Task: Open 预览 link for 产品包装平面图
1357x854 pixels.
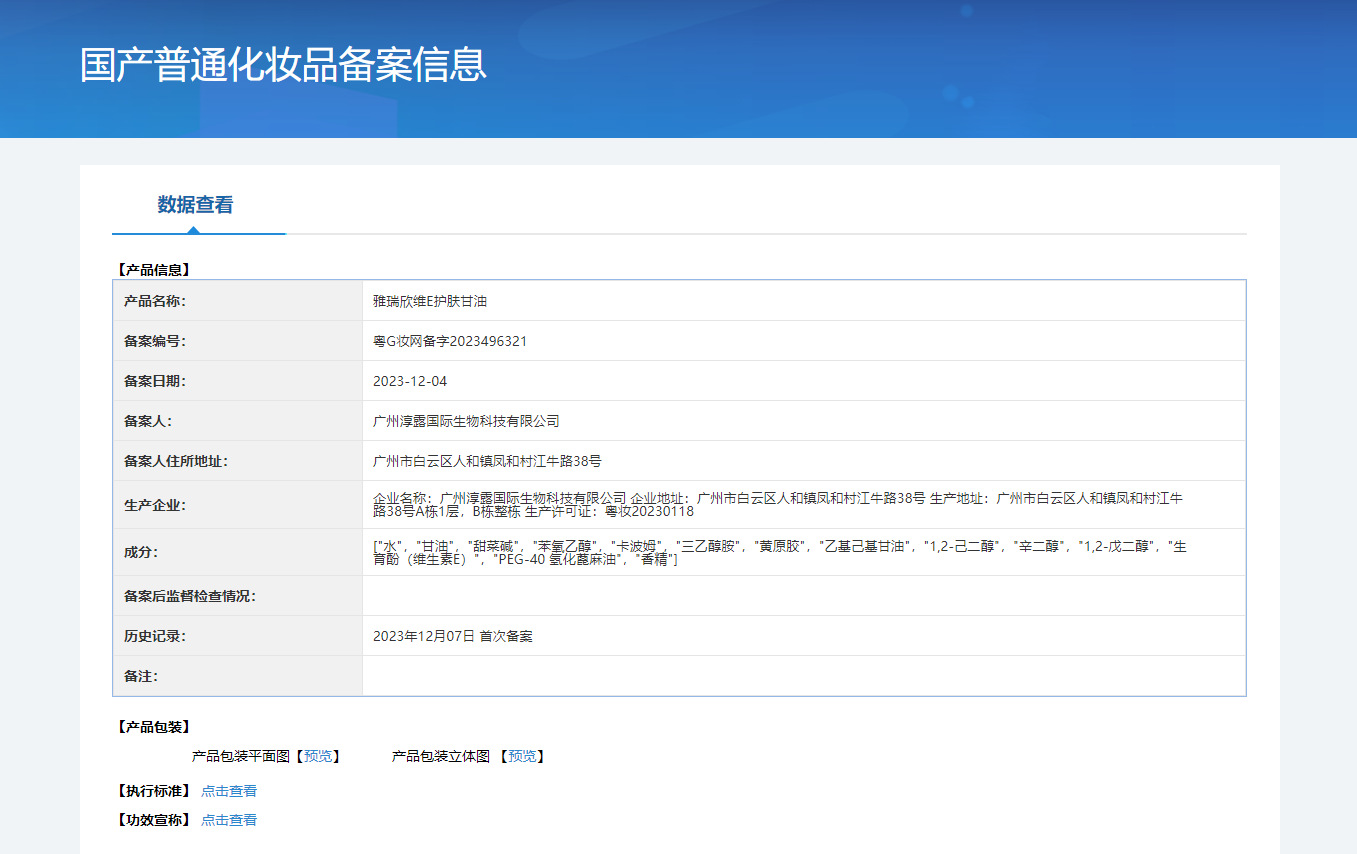Action: [x=317, y=757]
